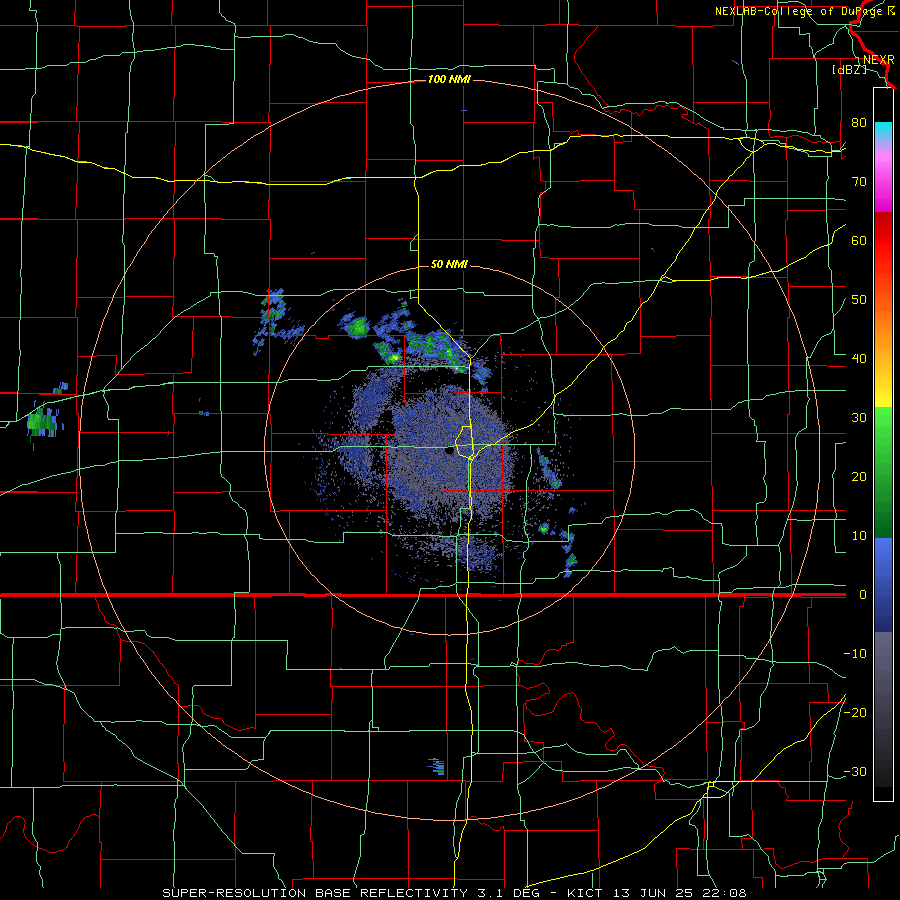Screen dimensions: 900x900
Task: Click the 40 value on the color scale
Action: [859, 359]
